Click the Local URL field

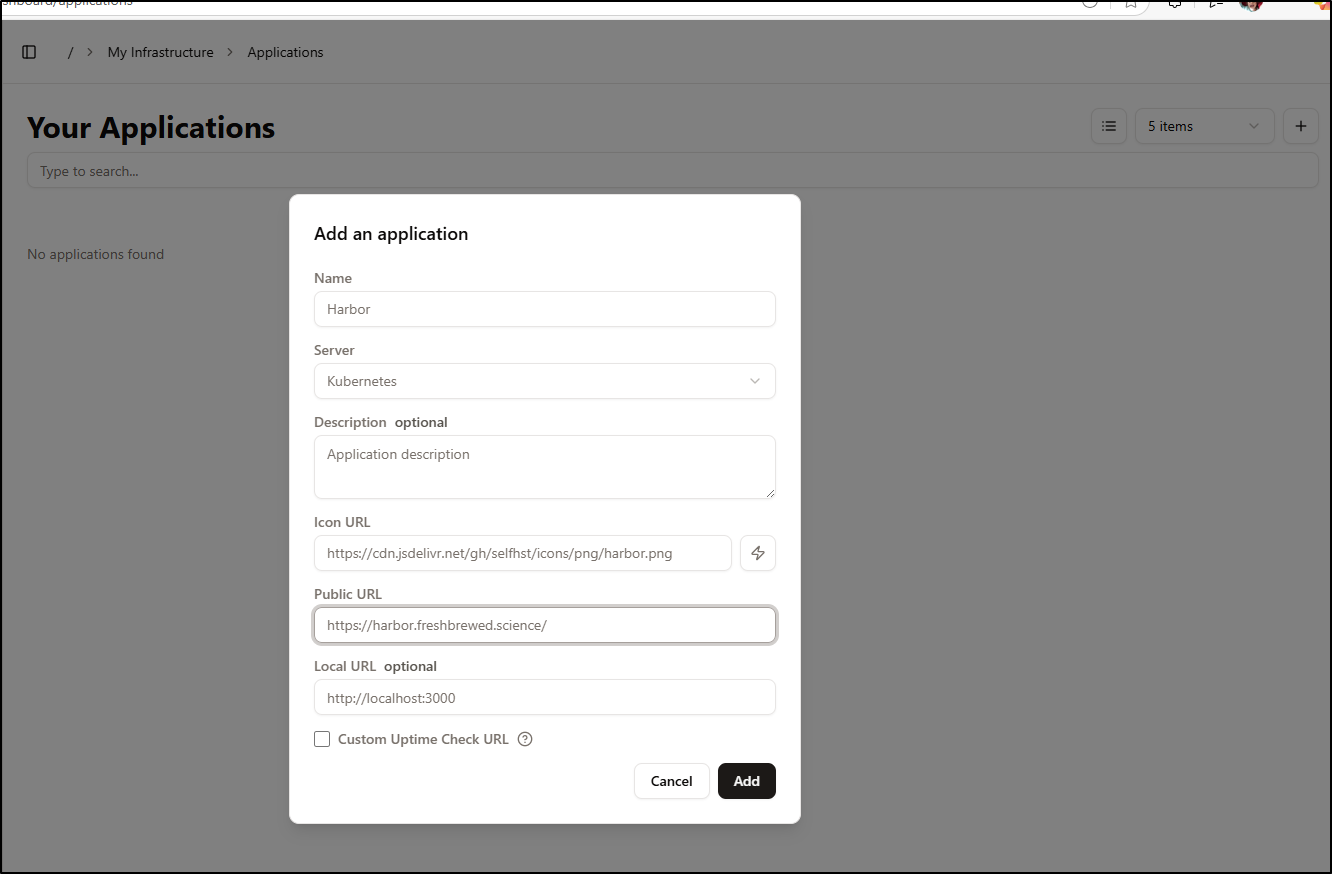point(545,697)
